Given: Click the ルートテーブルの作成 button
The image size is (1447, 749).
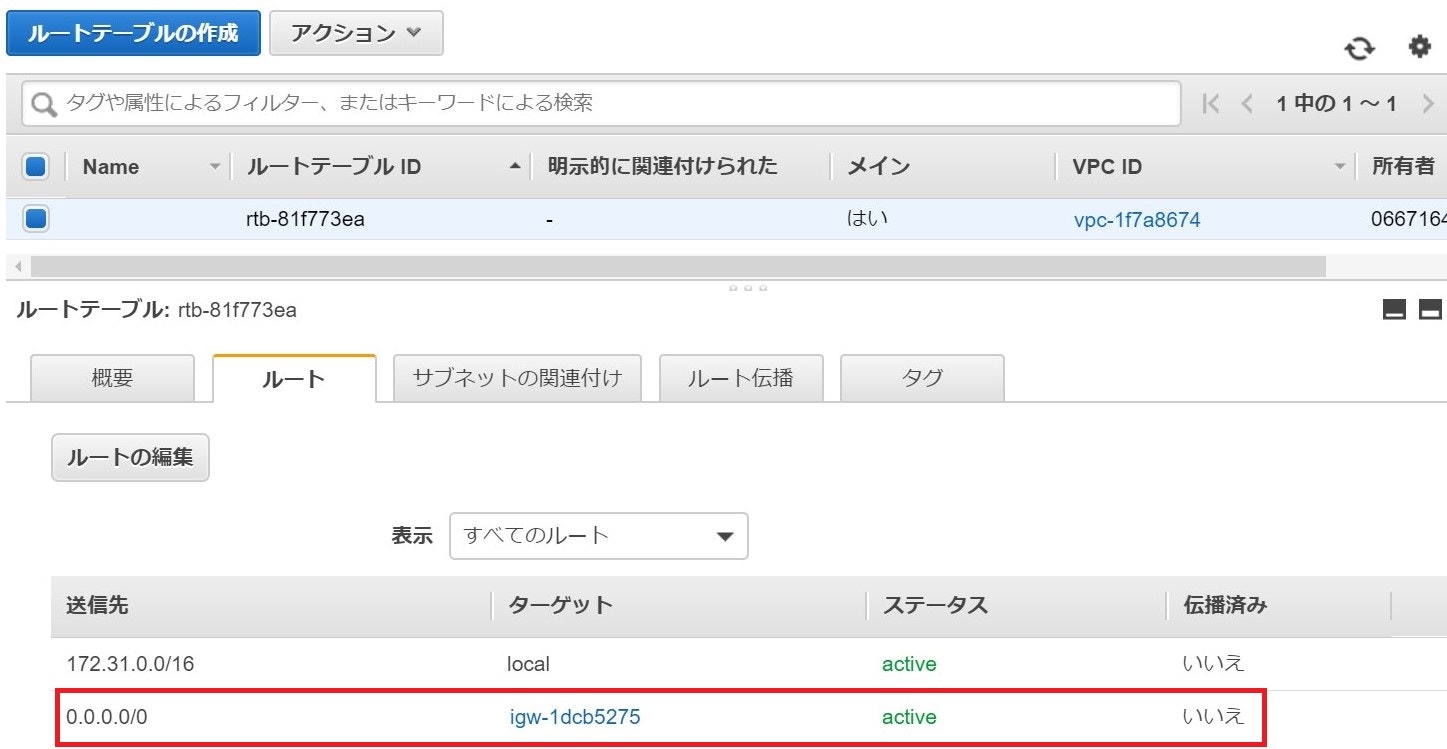Looking at the screenshot, I should tap(133, 33).
